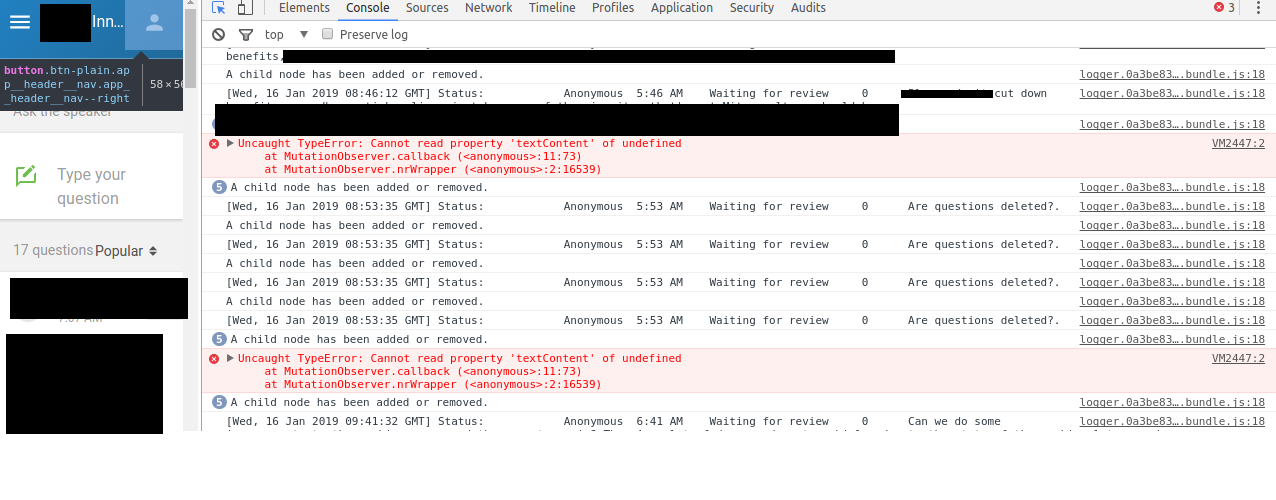Click the green edit question icon
The image size is (1276, 500).
pyautogui.click(x=26, y=177)
